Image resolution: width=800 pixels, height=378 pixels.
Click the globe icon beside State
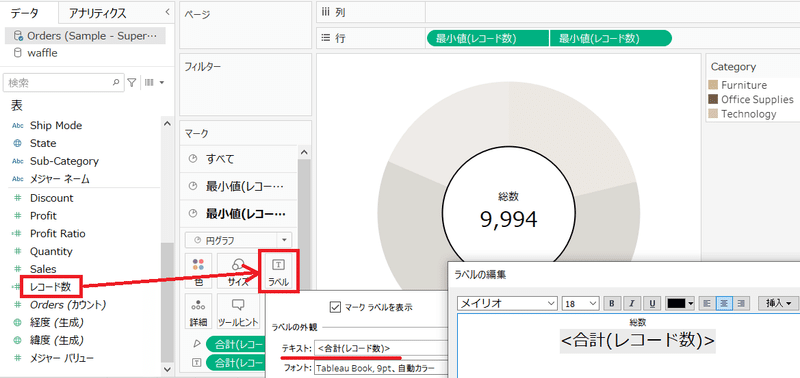[x=17, y=143]
